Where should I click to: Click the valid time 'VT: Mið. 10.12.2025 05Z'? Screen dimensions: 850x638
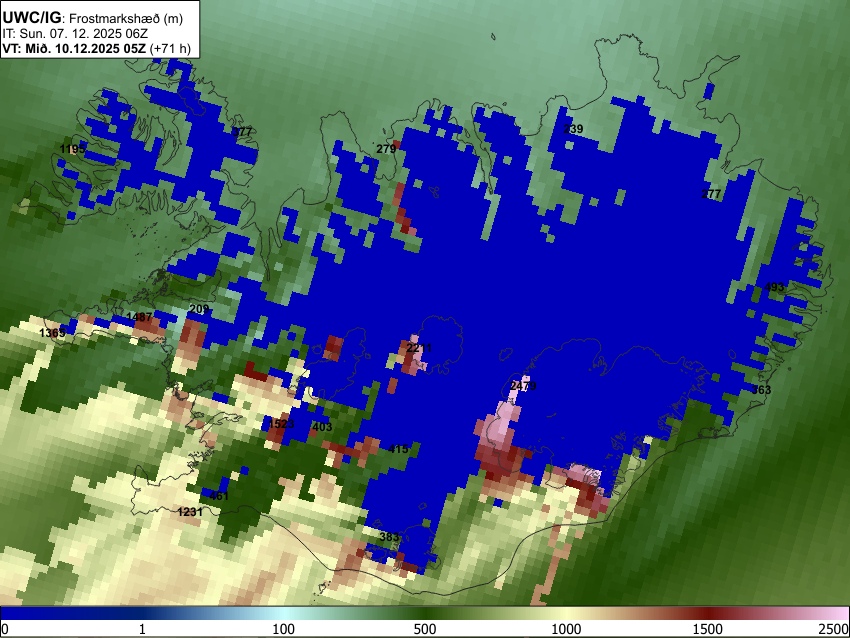[x=74, y=48]
